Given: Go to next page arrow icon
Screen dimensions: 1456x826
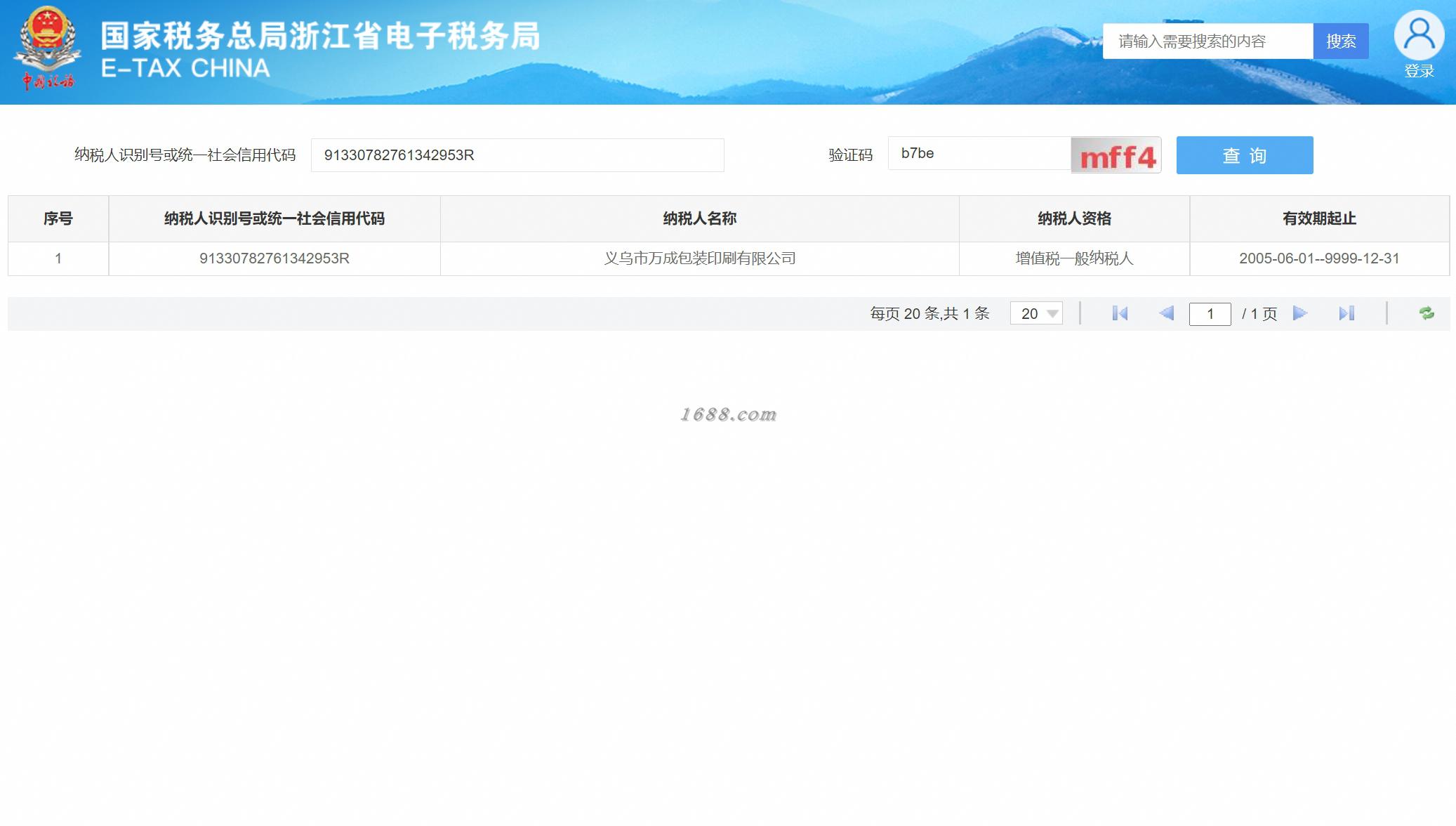Looking at the screenshot, I should [1300, 313].
